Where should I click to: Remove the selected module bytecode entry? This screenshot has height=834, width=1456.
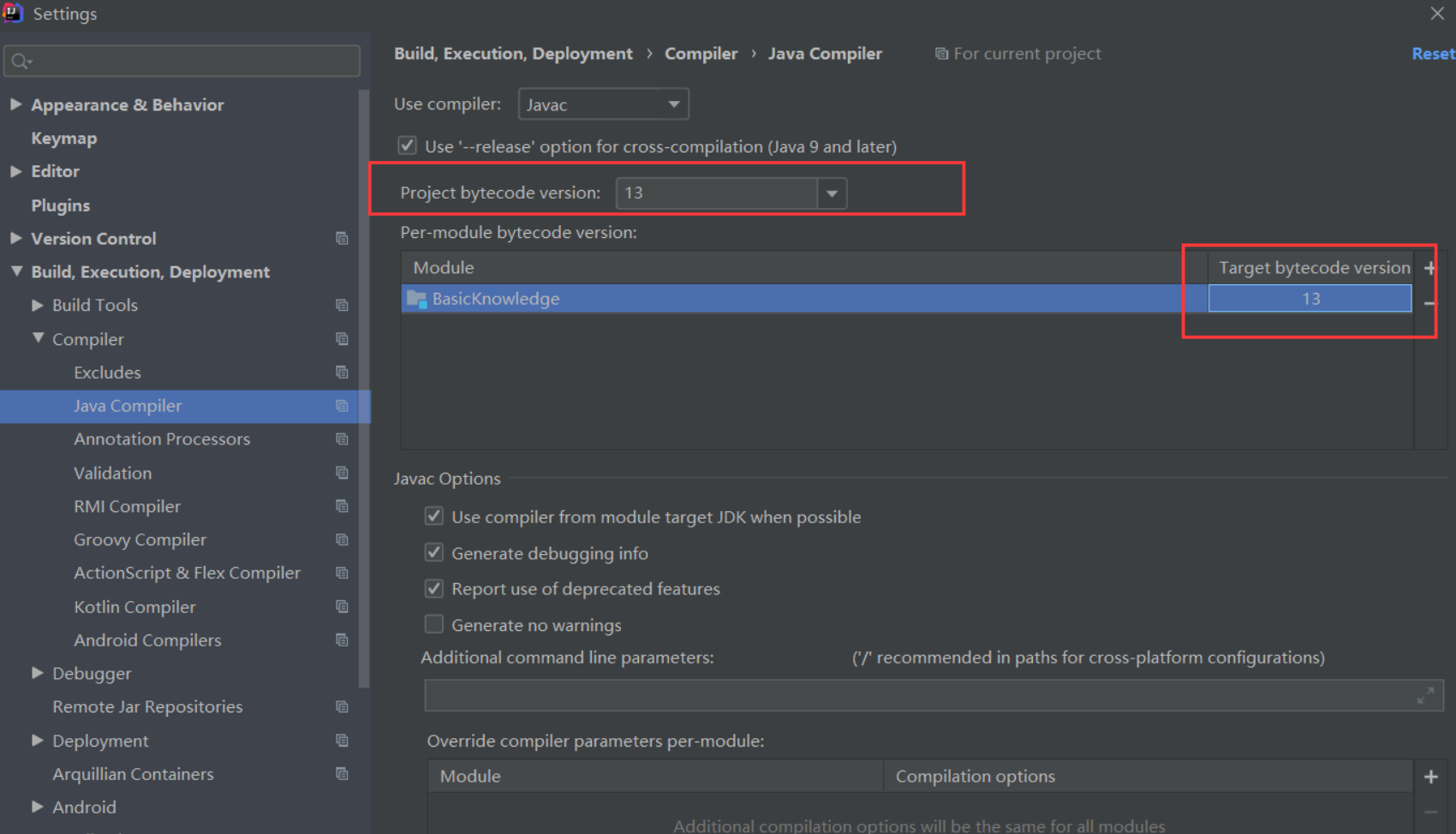(x=1429, y=303)
